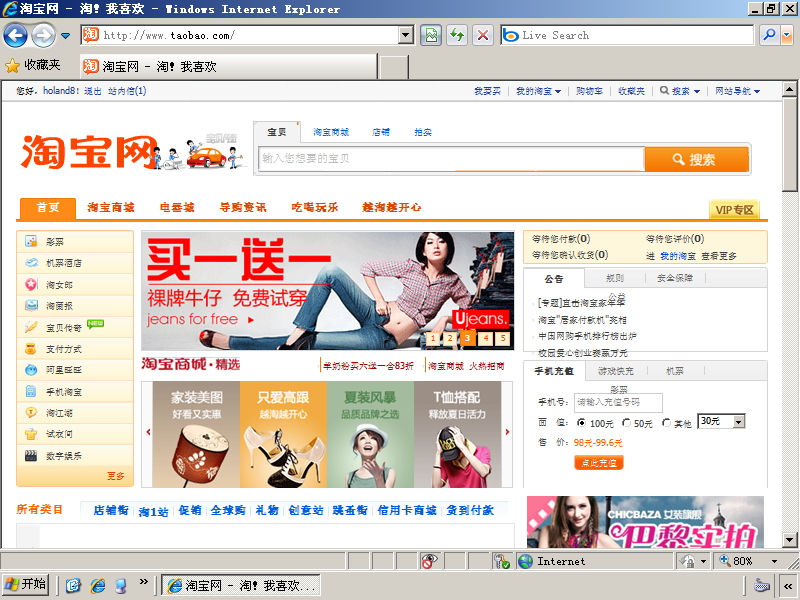Click the 彩票 sidebar icon

click(31, 241)
